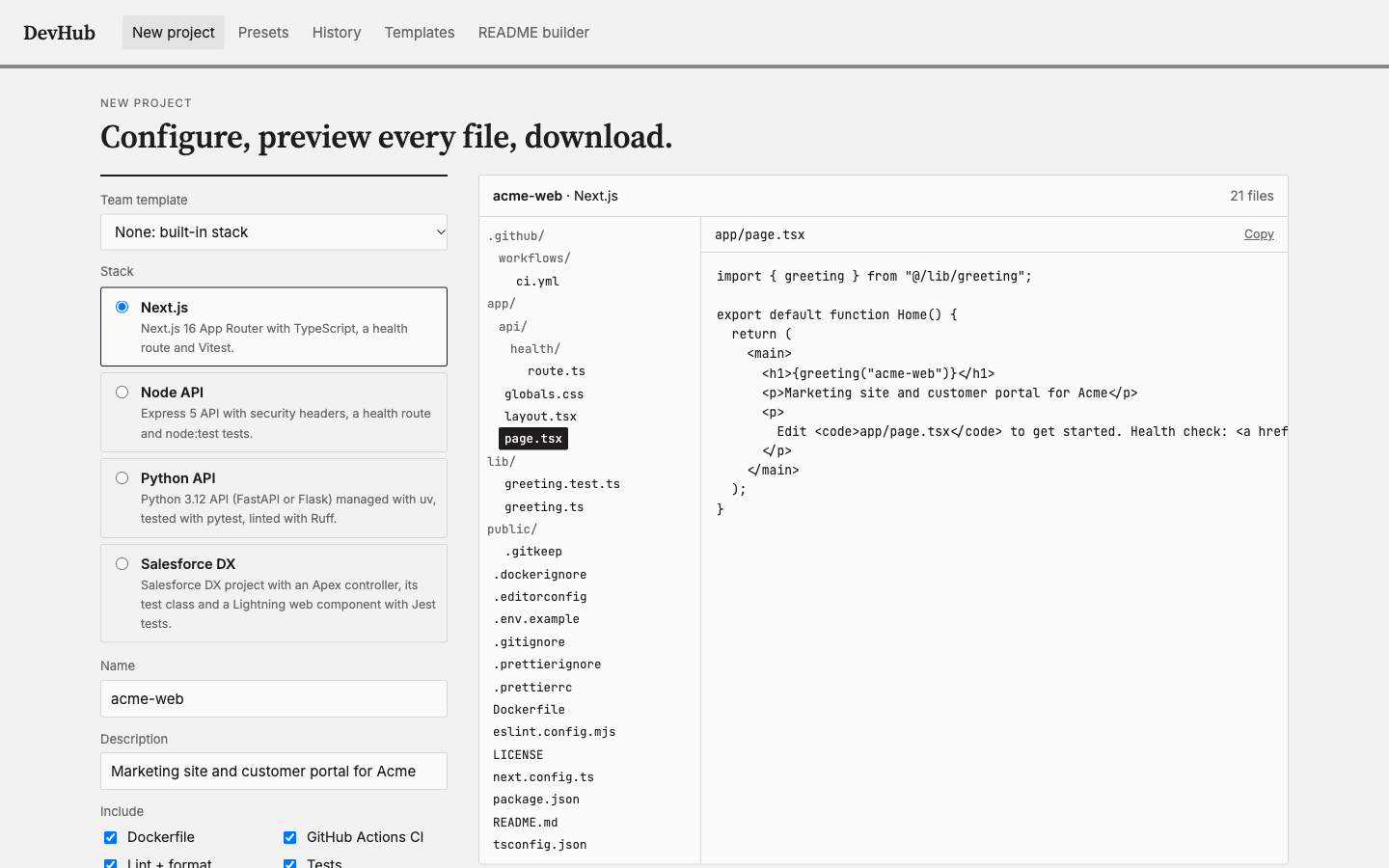Select the api/ folder
Image resolution: width=1389 pixels, height=868 pixels.
(513, 327)
